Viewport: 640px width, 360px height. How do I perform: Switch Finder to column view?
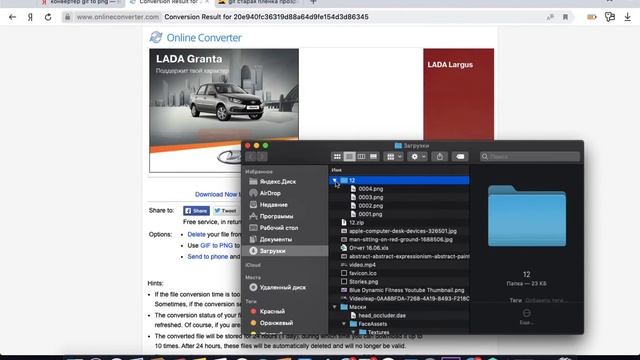pos(361,157)
